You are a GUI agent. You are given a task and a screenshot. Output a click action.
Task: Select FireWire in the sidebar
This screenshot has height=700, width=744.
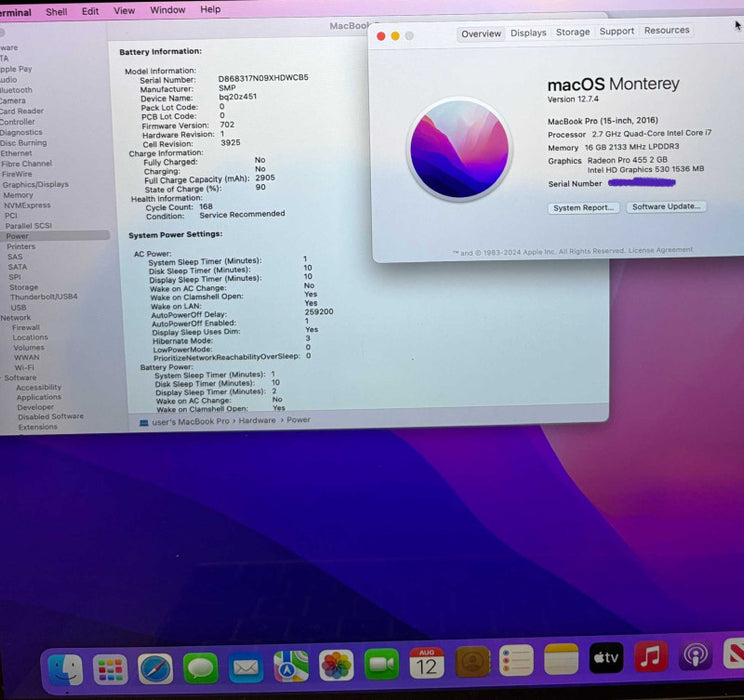(17, 174)
